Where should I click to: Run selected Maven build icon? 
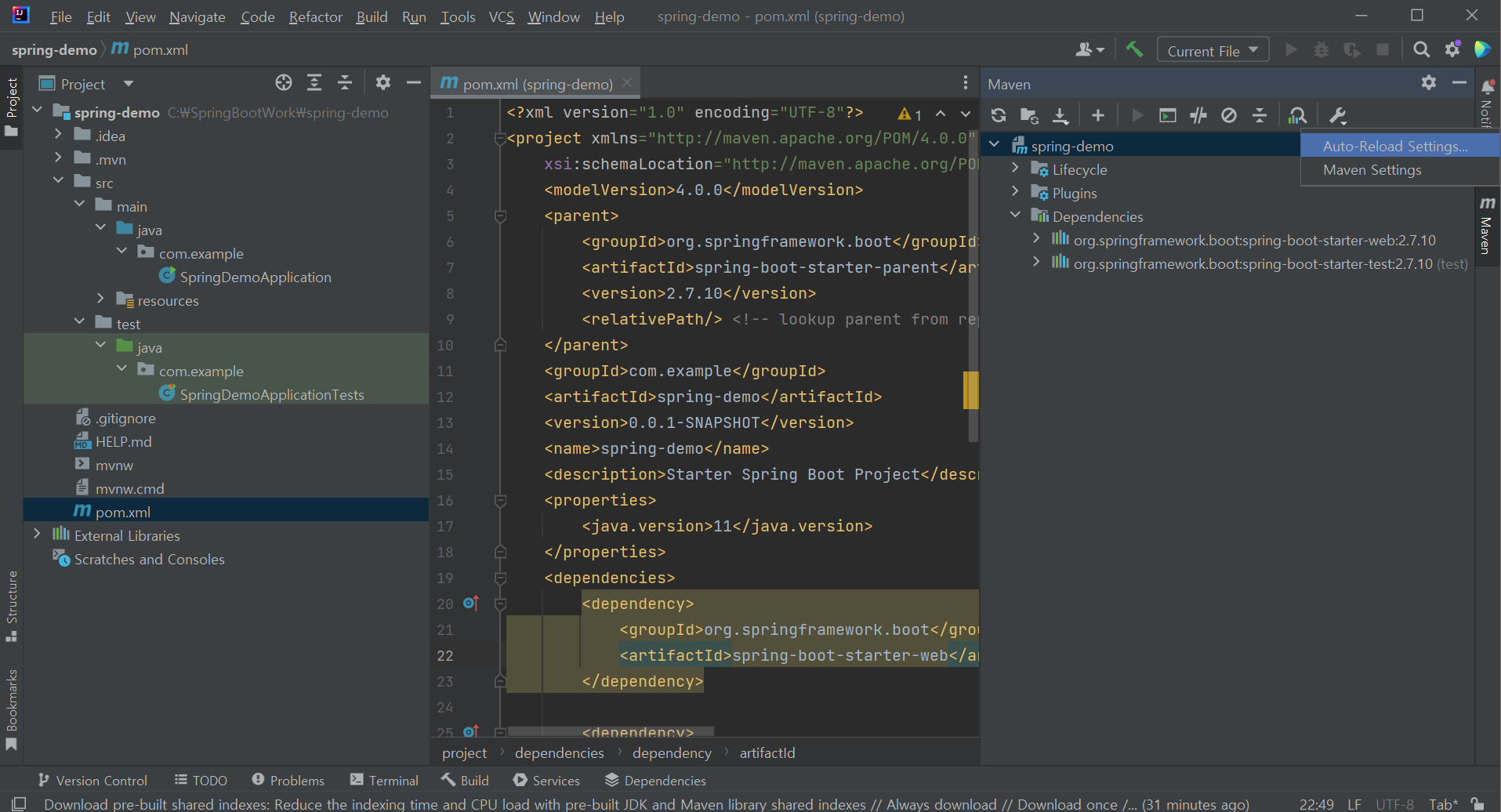[x=1137, y=116]
